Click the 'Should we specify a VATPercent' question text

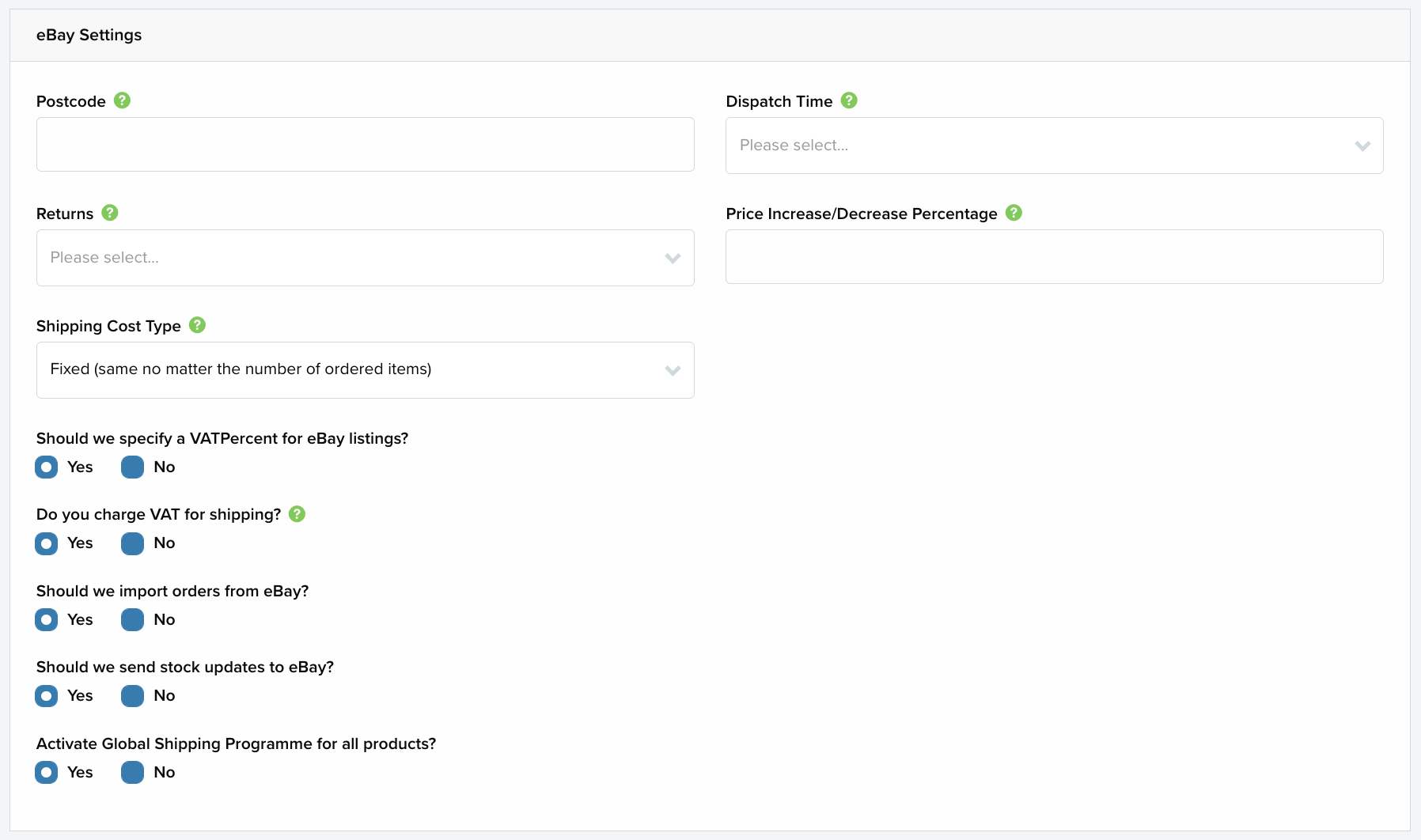[222, 438]
